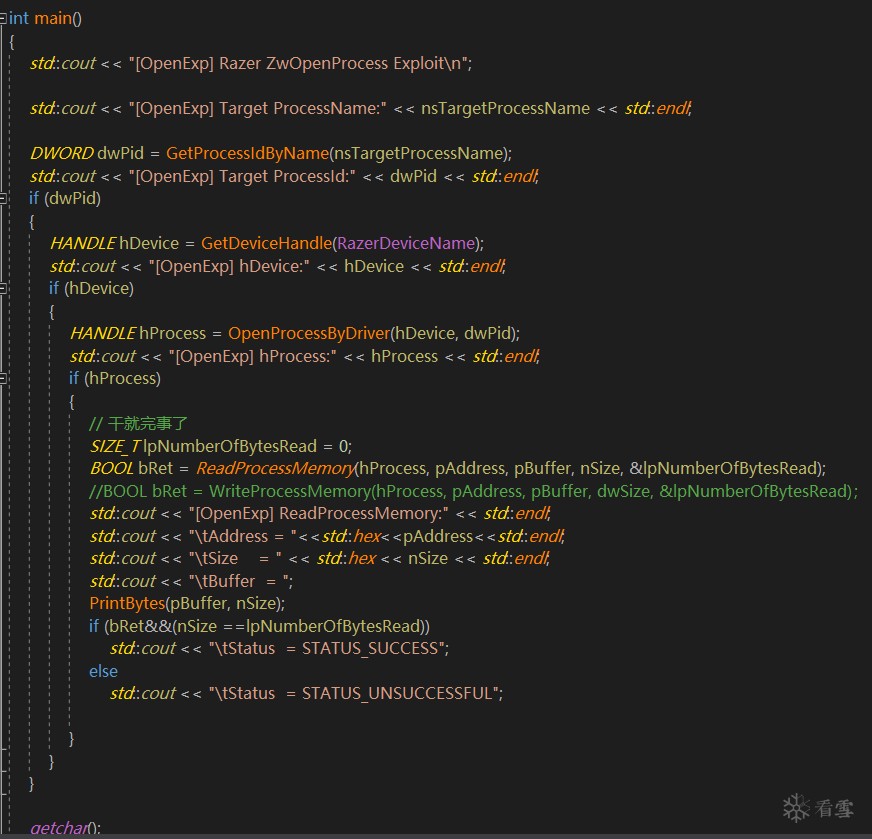Collapse the if (hProcess) code block
The image size is (872, 839).
click(x=3, y=378)
